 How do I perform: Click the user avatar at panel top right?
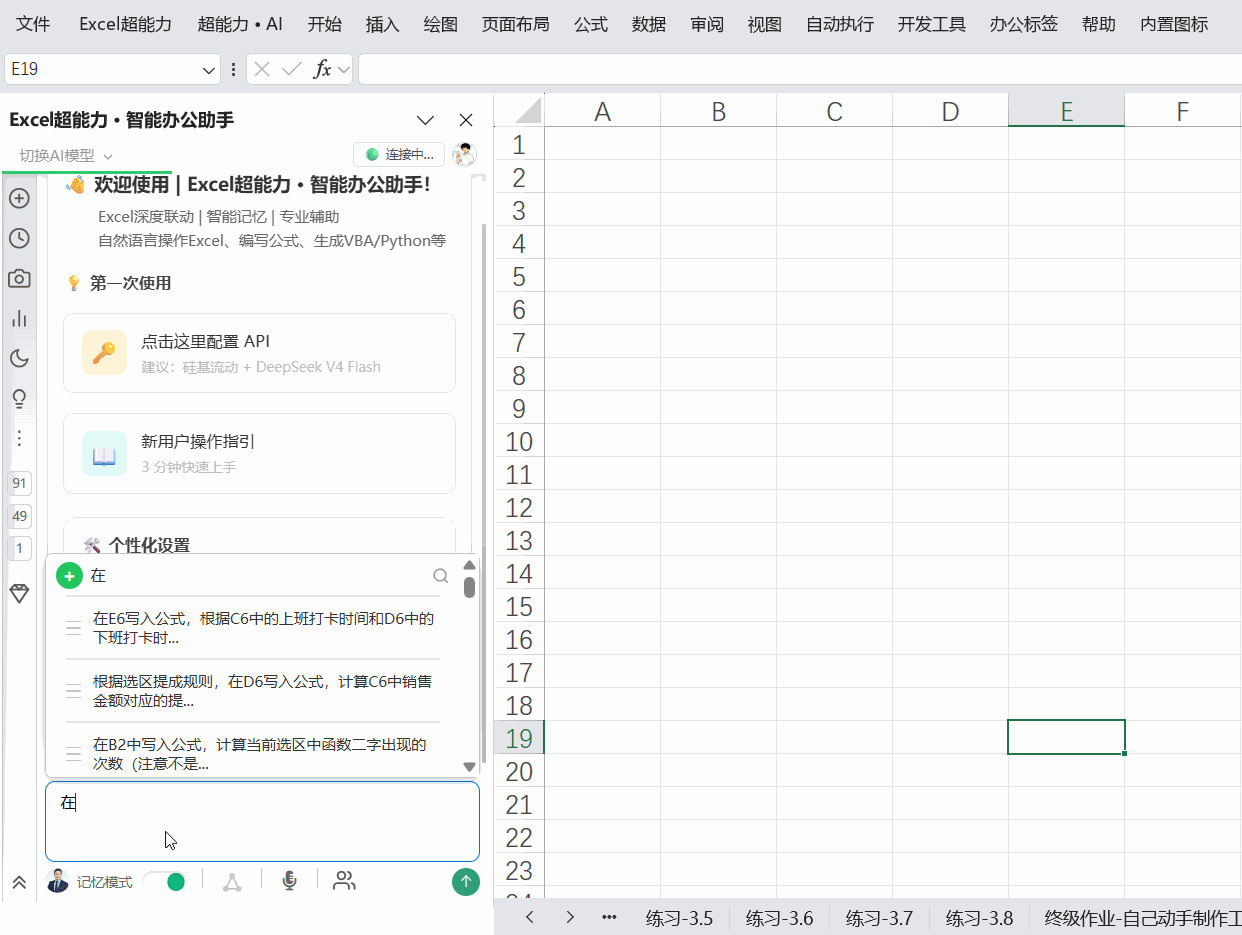point(464,154)
